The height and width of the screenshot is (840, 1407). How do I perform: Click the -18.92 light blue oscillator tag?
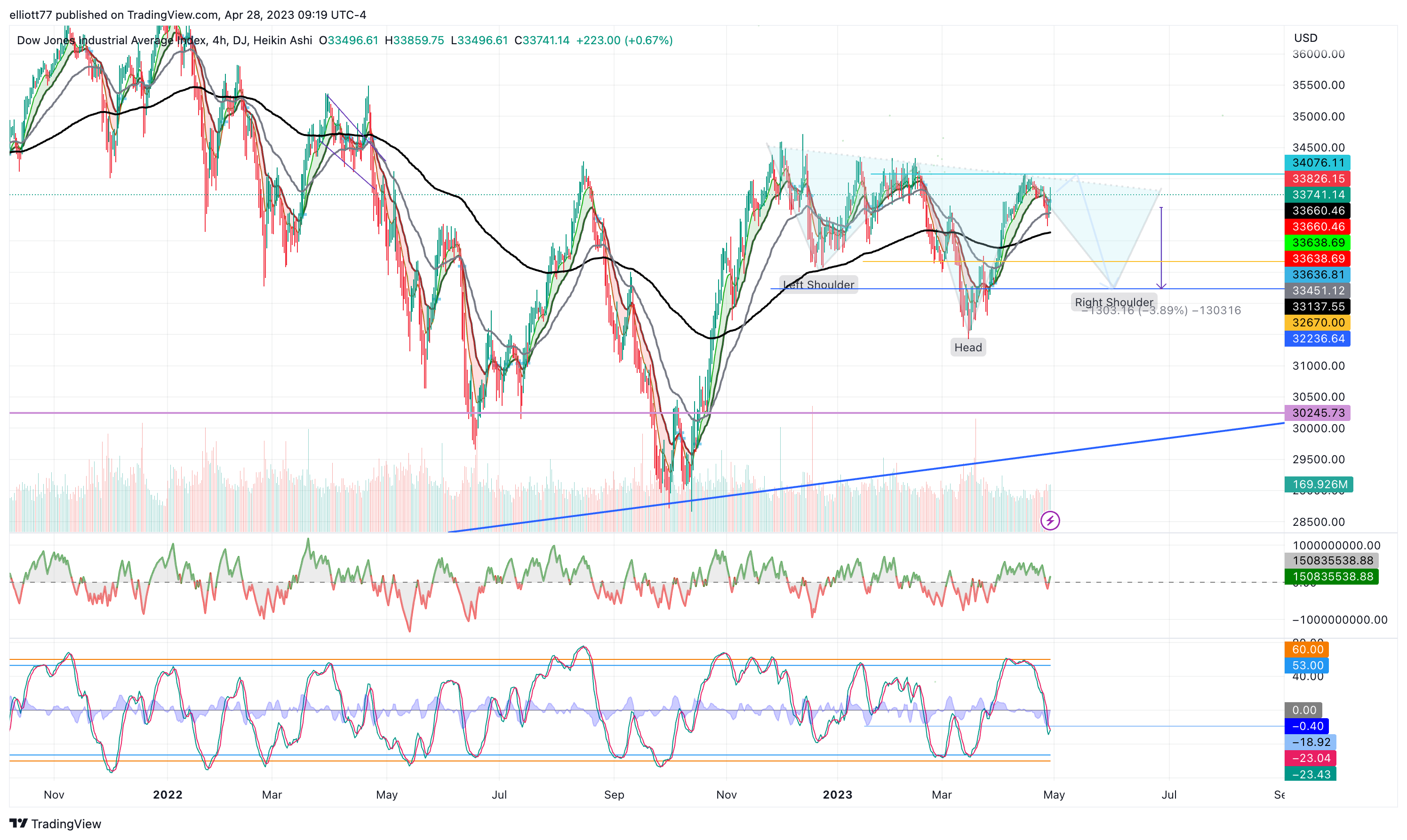click(1310, 742)
